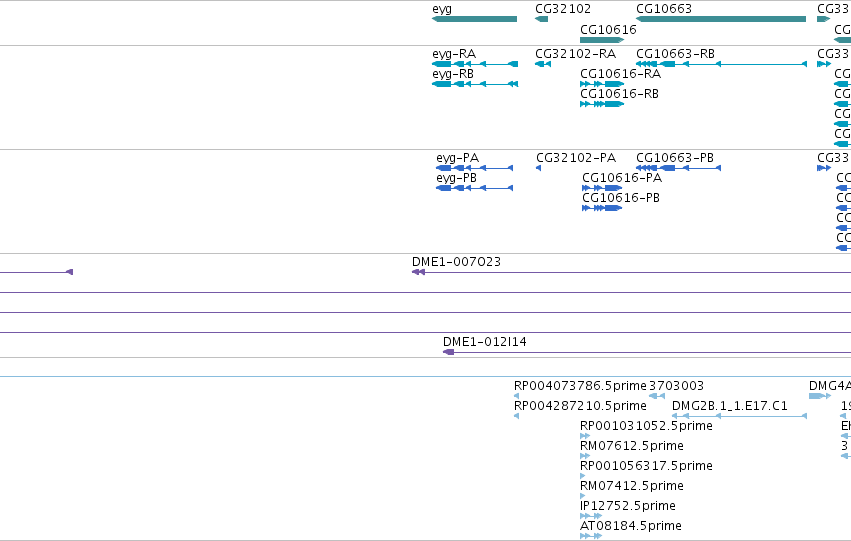Select the eyg-RA transcript label

454,54
